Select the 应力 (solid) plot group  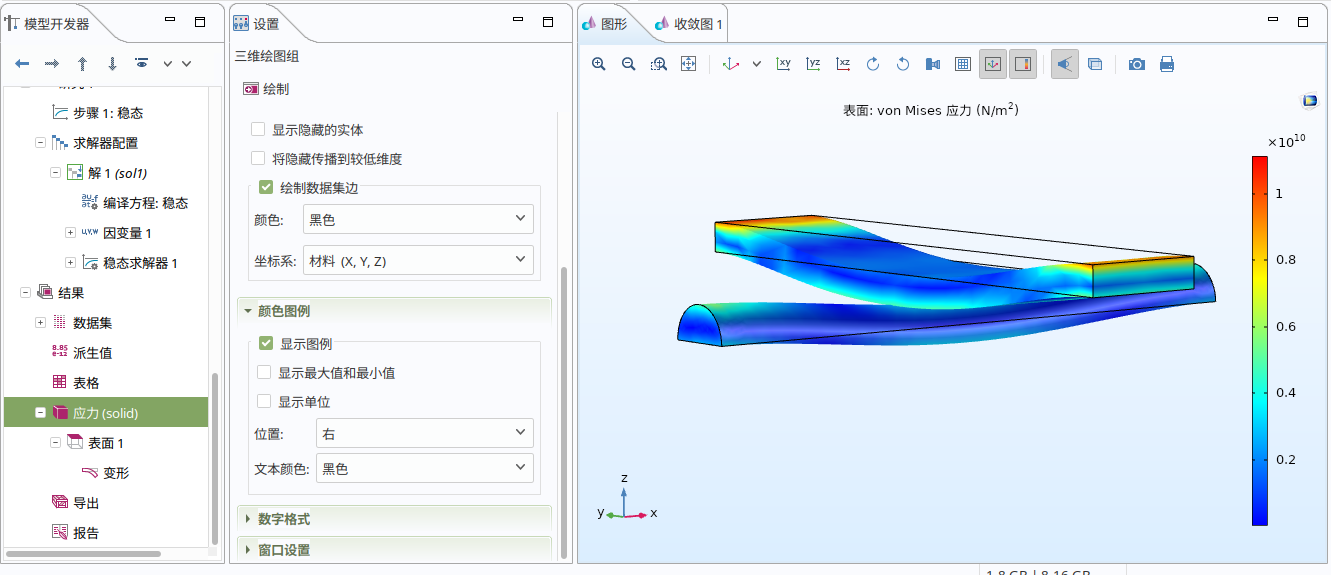[x=106, y=413]
